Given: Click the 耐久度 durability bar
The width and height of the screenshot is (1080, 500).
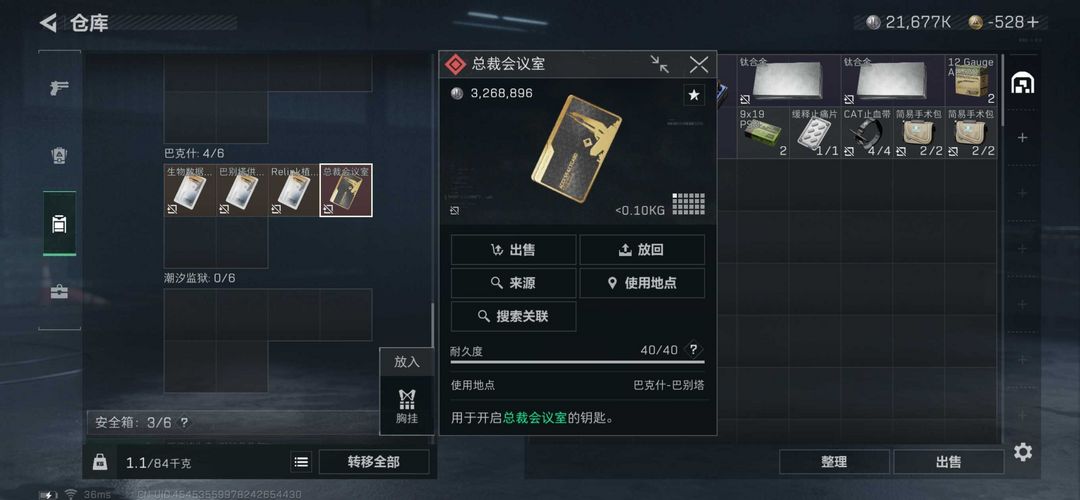Looking at the screenshot, I should (x=577, y=362).
